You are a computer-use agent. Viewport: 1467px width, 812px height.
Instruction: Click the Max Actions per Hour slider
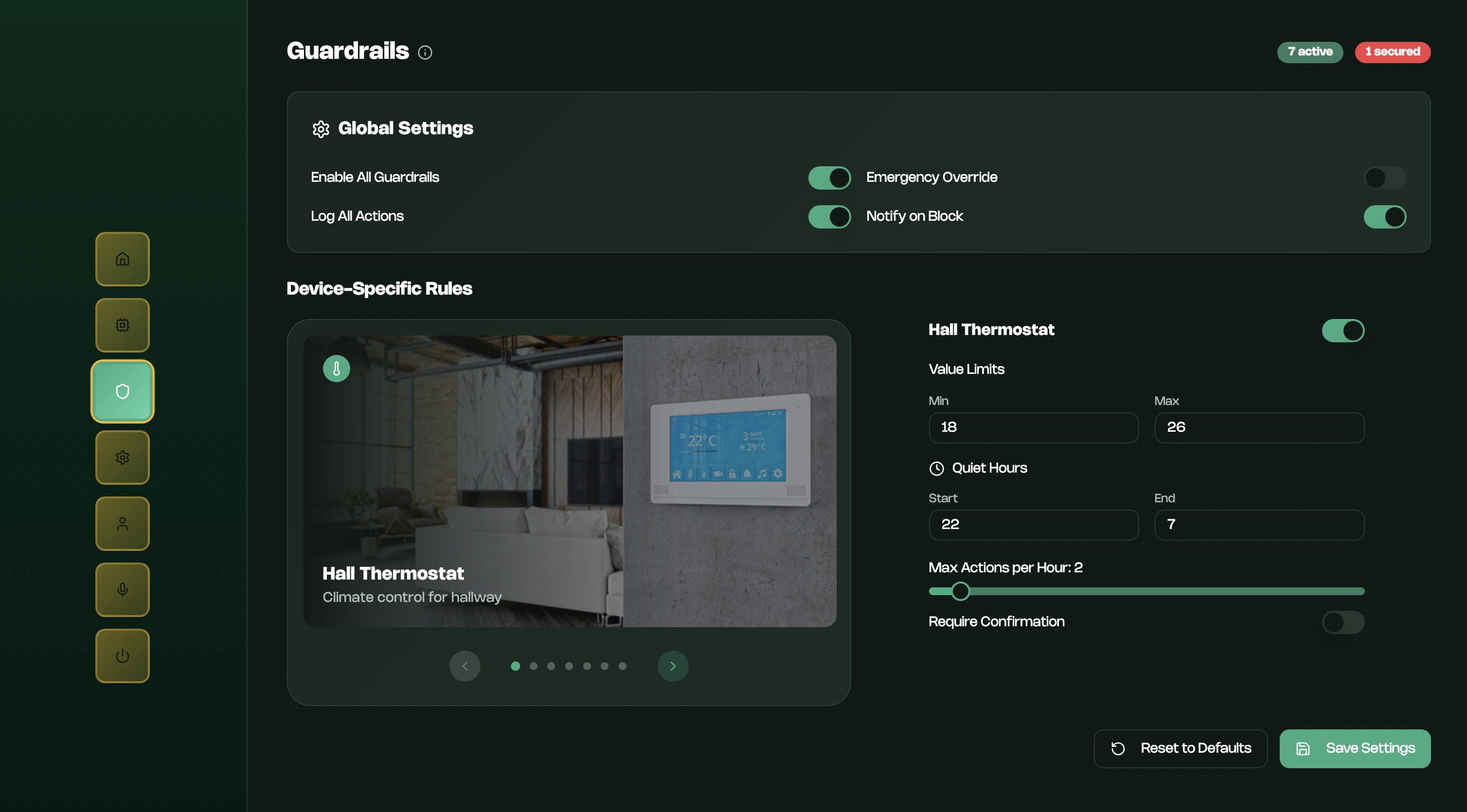1146,591
